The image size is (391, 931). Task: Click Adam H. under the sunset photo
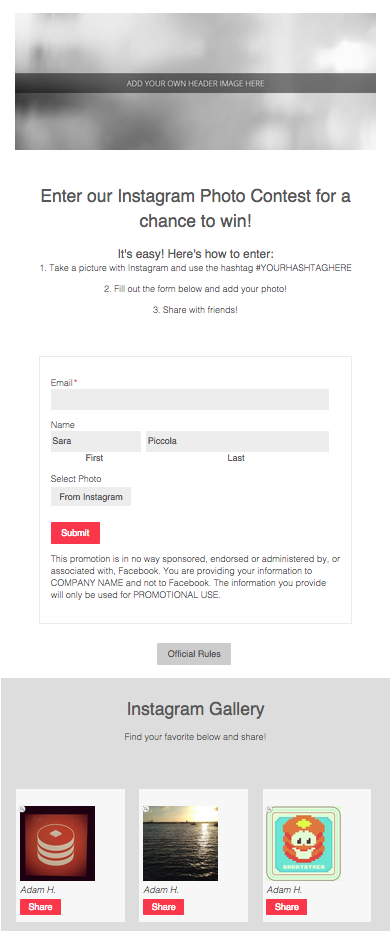tap(161, 889)
